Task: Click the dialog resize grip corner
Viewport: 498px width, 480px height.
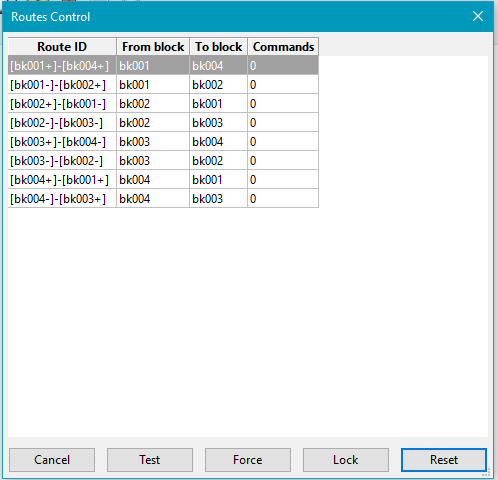Action: (487, 473)
